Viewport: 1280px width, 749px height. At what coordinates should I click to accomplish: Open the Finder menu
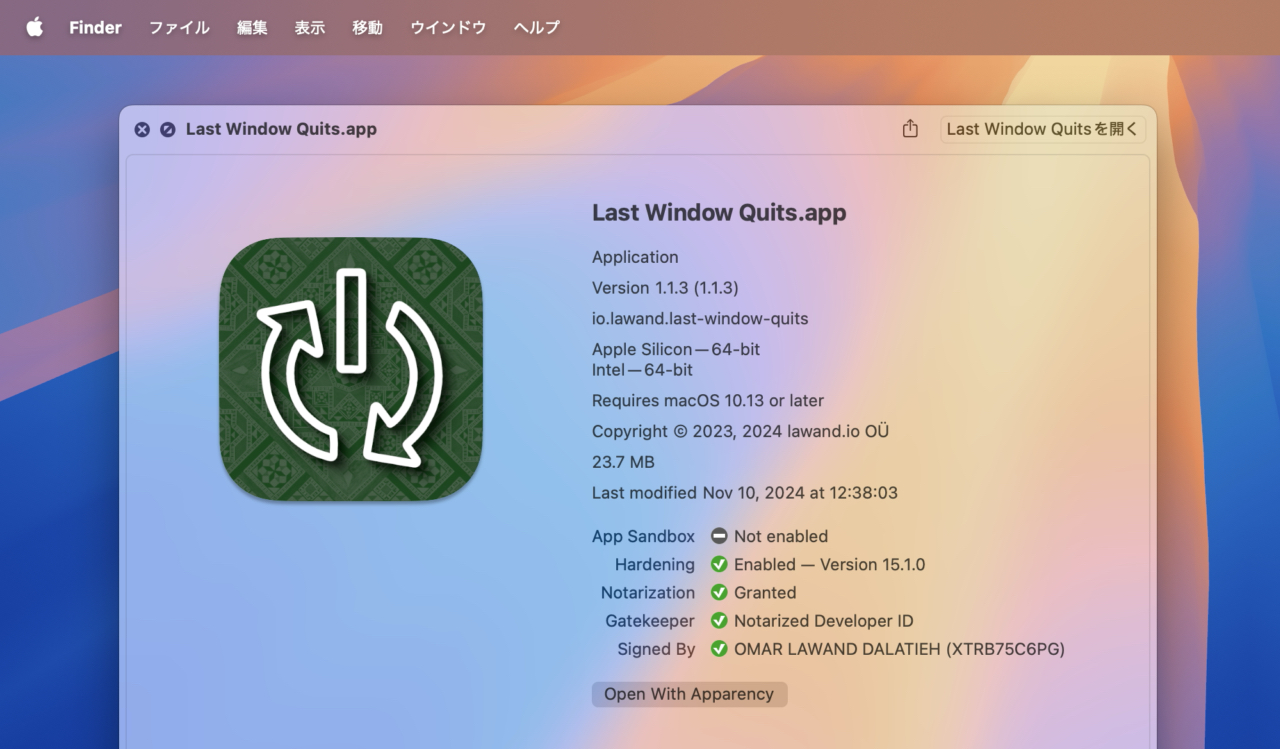click(95, 28)
